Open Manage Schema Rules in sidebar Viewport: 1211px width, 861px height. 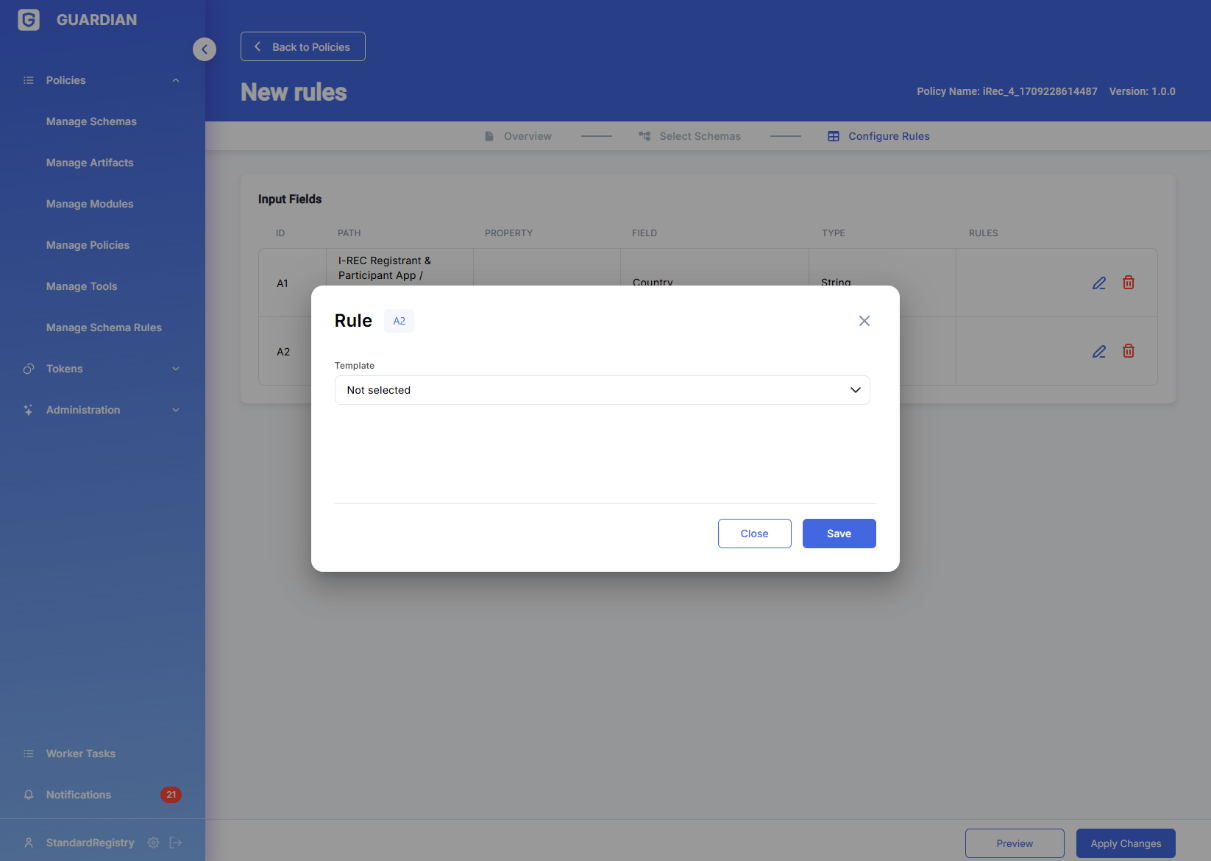pyautogui.click(x=103, y=328)
